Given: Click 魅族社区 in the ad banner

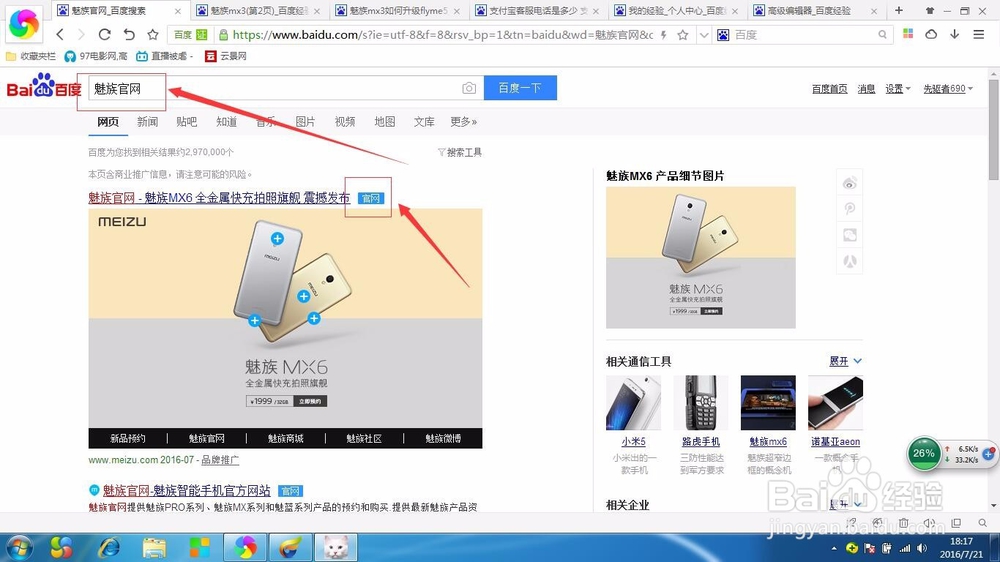Looking at the screenshot, I should 364,438.
